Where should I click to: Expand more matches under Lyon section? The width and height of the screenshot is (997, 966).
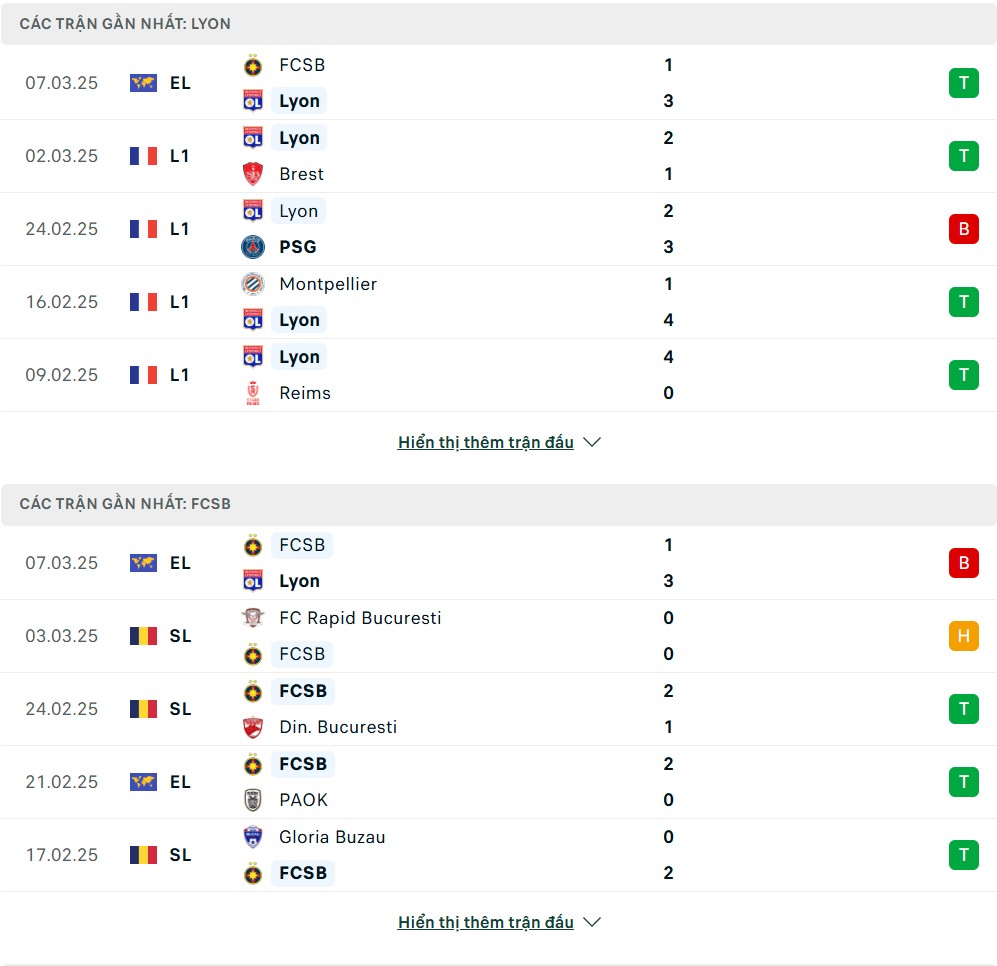tap(486, 443)
